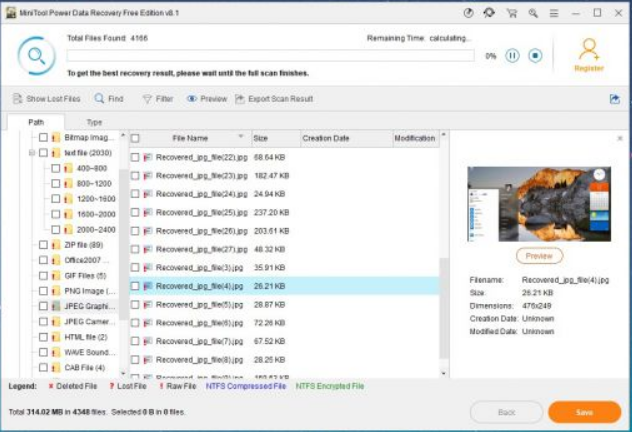Toggle the select-all checkbox in file list header

135,138
